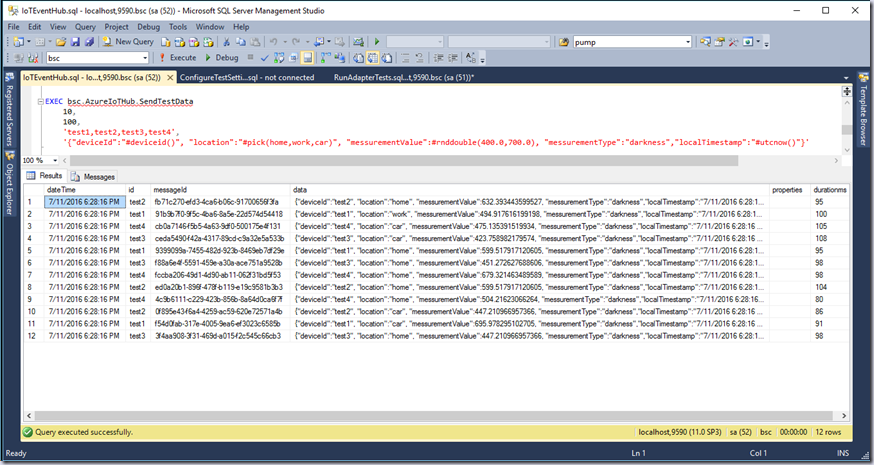Toggle Include Actual Execution Plan icon
The image size is (874, 465).
coord(326,57)
